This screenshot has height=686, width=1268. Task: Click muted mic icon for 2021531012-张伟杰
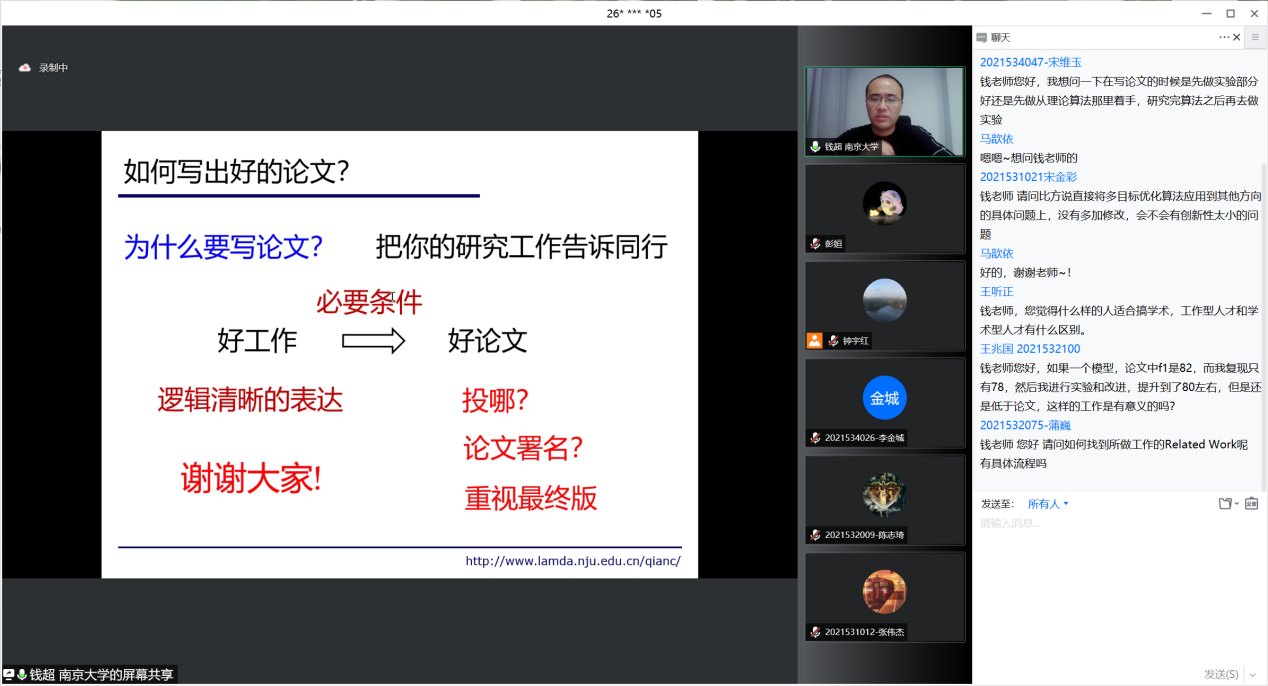tap(816, 632)
